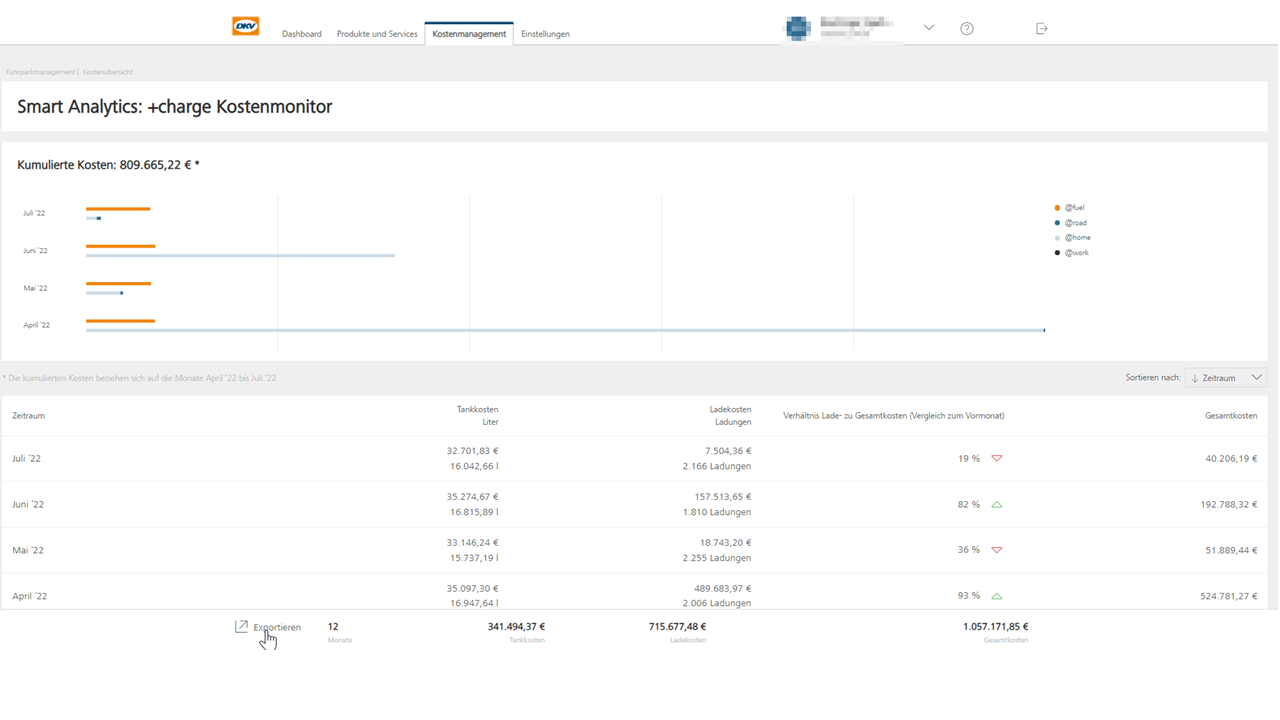This screenshot has height=720, width=1280.
Task: Click the 524.781,27 € total cost value
Action: tap(1229, 596)
